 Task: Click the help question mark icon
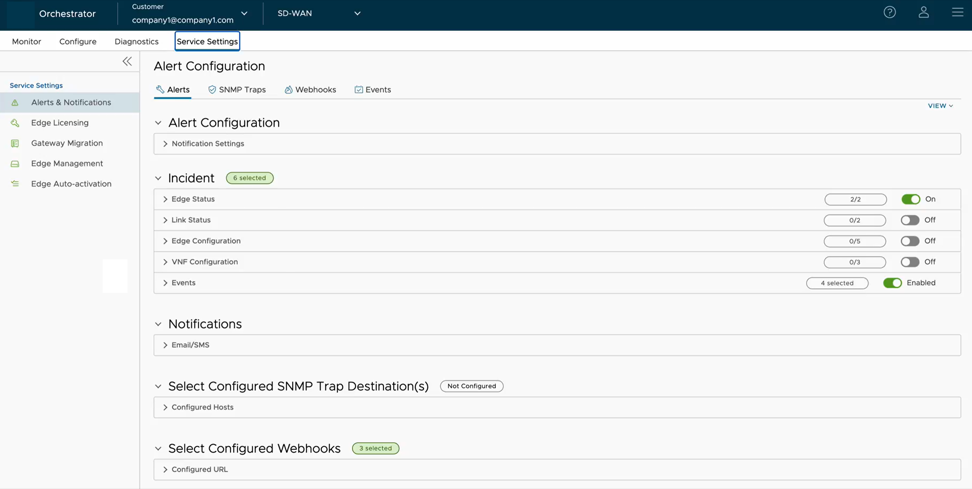click(889, 13)
